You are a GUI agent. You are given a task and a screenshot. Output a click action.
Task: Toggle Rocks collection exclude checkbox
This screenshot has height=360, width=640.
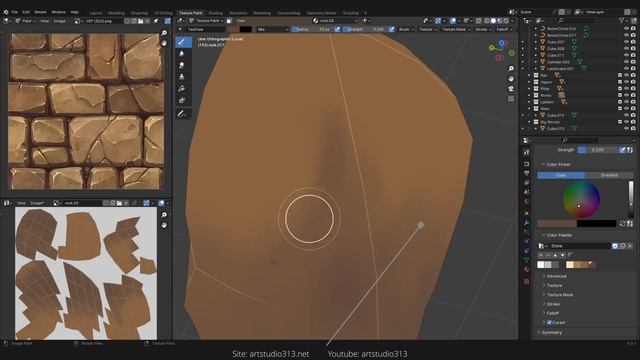coord(620,95)
